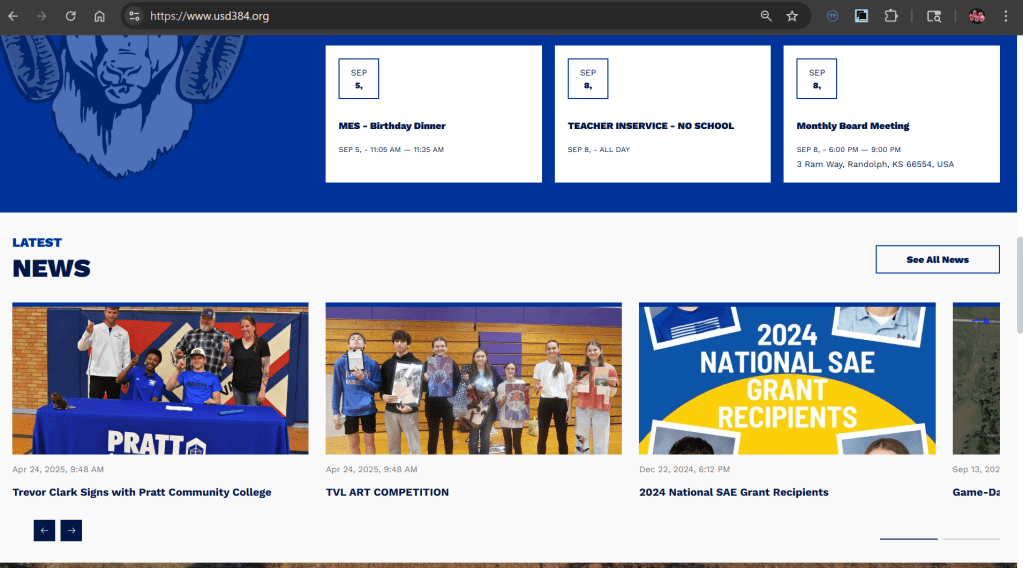1023x568 pixels.
Task: Go to previous news slide with arrow
Action: click(44, 530)
